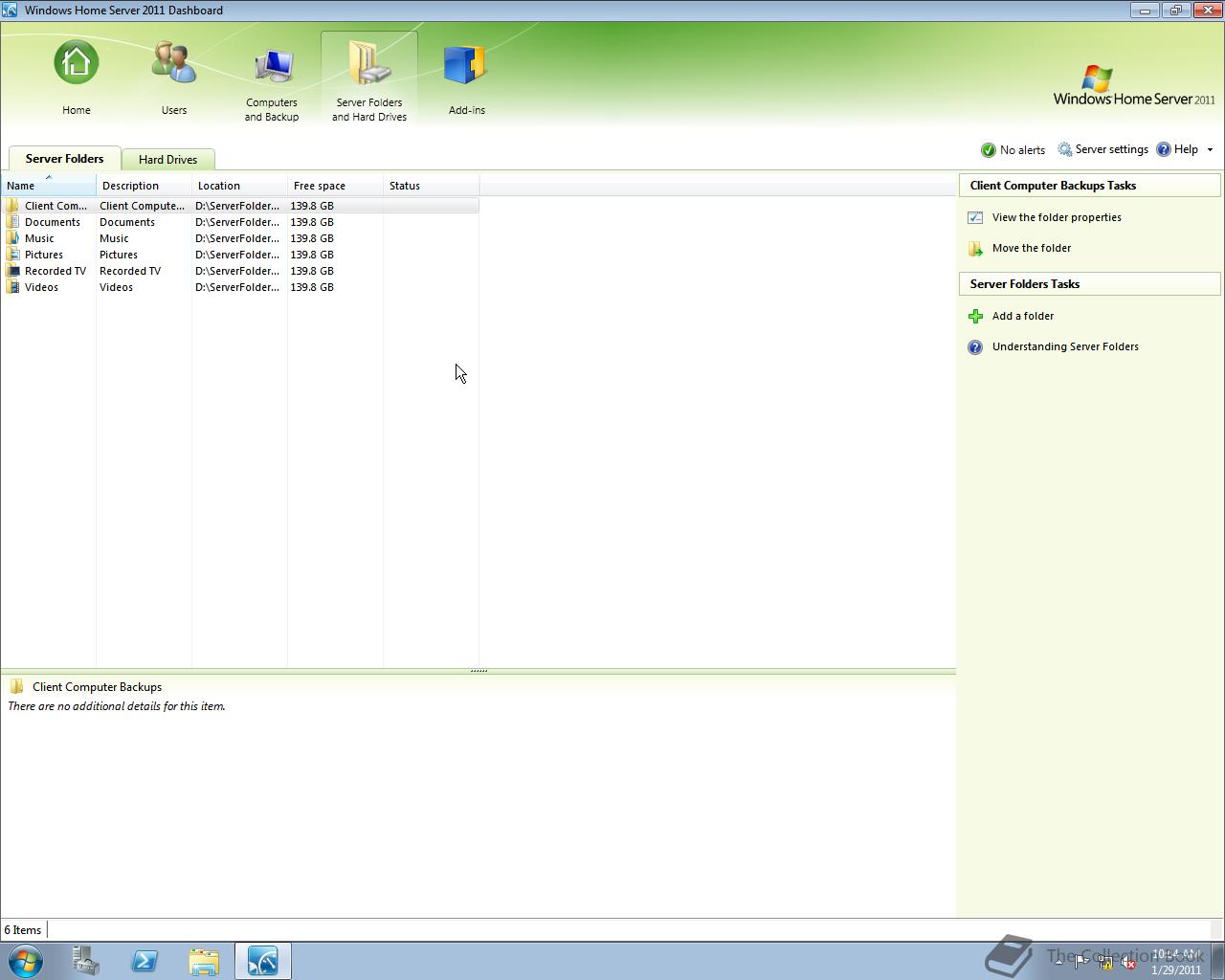Sort by the Description column header

click(145, 186)
